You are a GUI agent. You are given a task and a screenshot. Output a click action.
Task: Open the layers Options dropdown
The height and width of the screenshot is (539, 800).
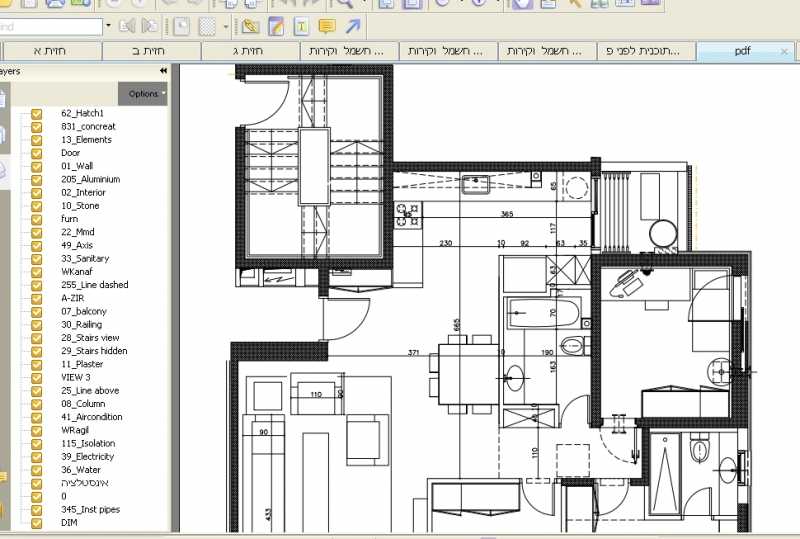click(x=143, y=94)
